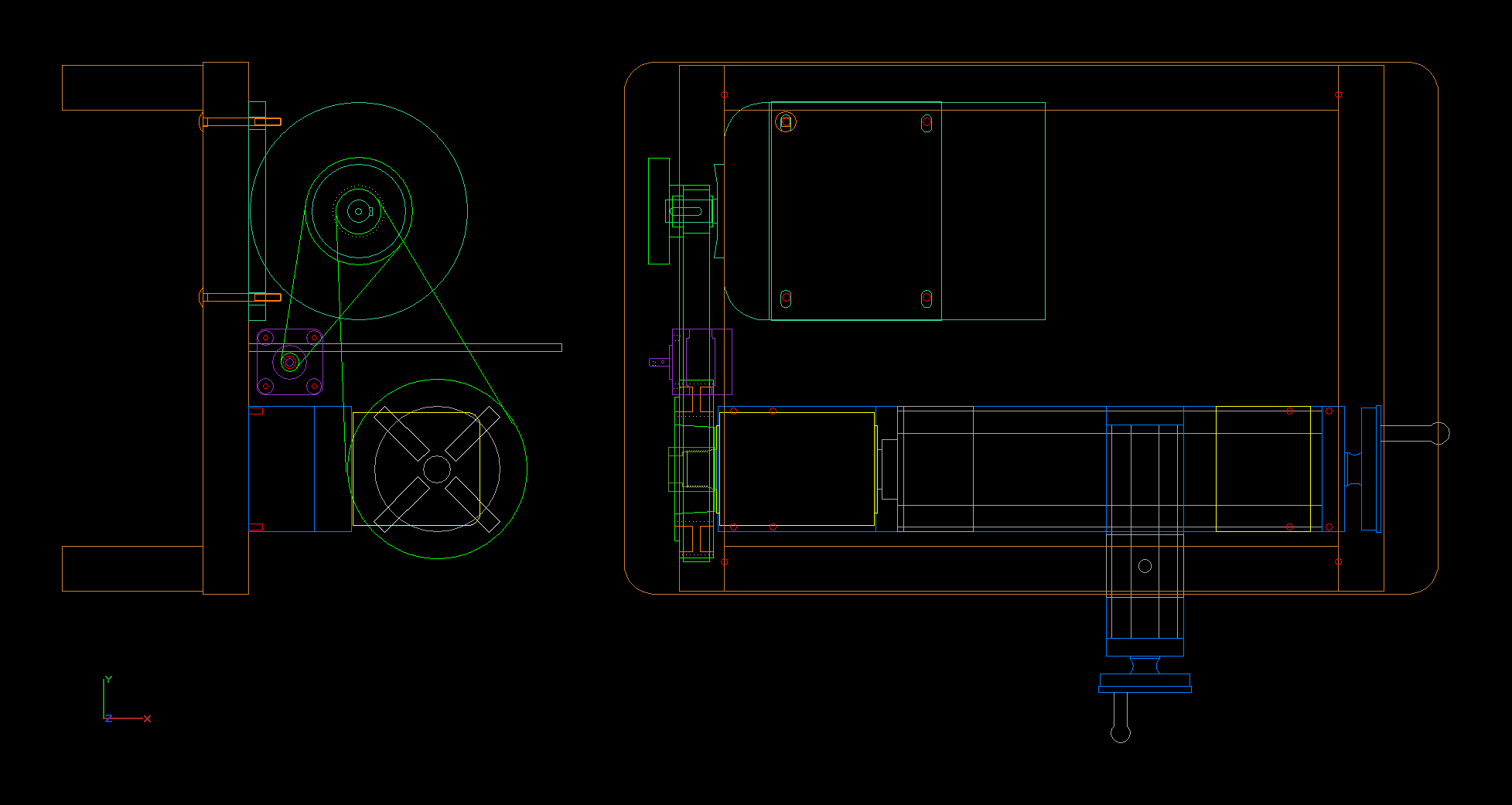1512x805 pixels.
Task: Select the bottom crank handle knob
Action: pyautogui.click(x=1121, y=733)
